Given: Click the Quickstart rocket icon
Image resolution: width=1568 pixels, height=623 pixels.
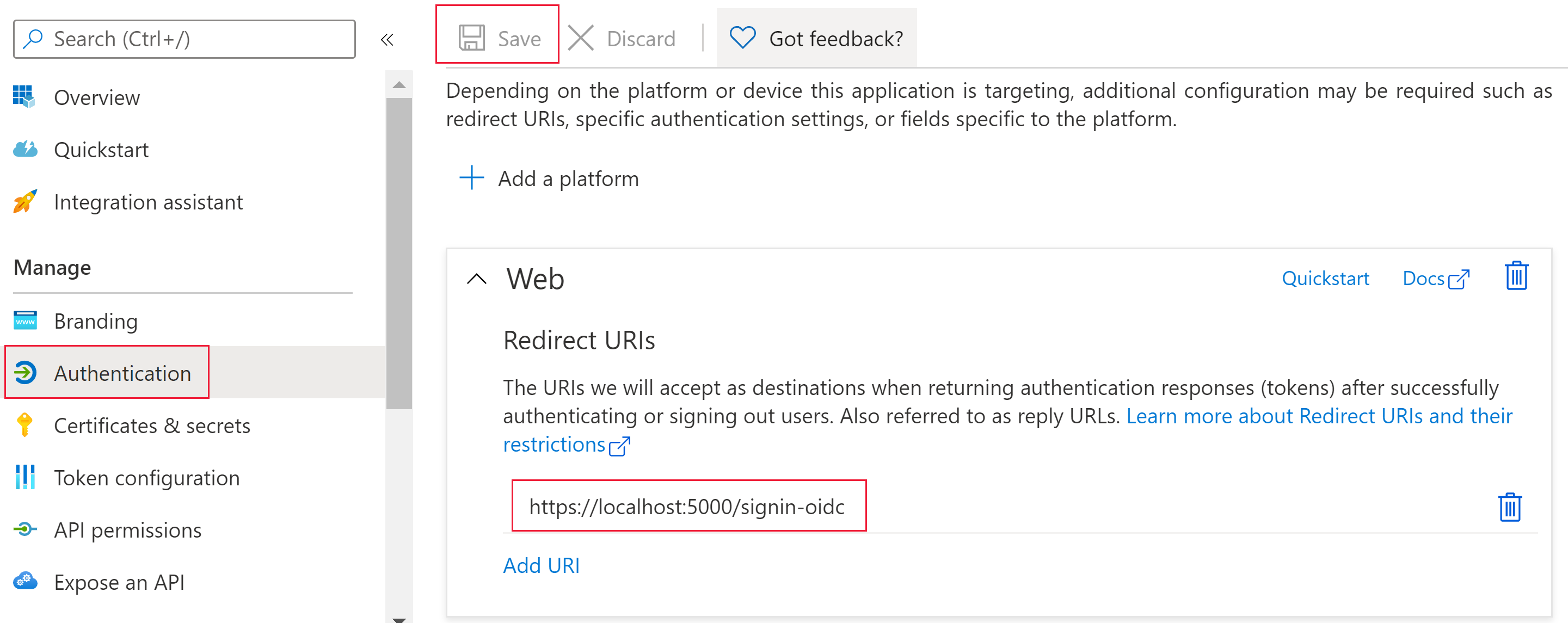Looking at the screenshot, I should pyautogui.click(x=25, y=149).
